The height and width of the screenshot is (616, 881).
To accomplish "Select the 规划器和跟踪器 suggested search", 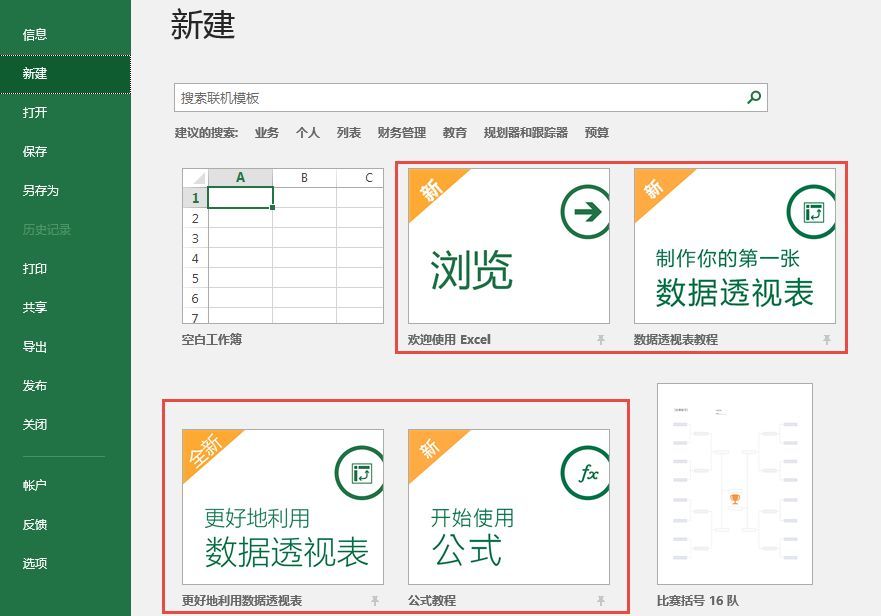I will tap(526, 133).
